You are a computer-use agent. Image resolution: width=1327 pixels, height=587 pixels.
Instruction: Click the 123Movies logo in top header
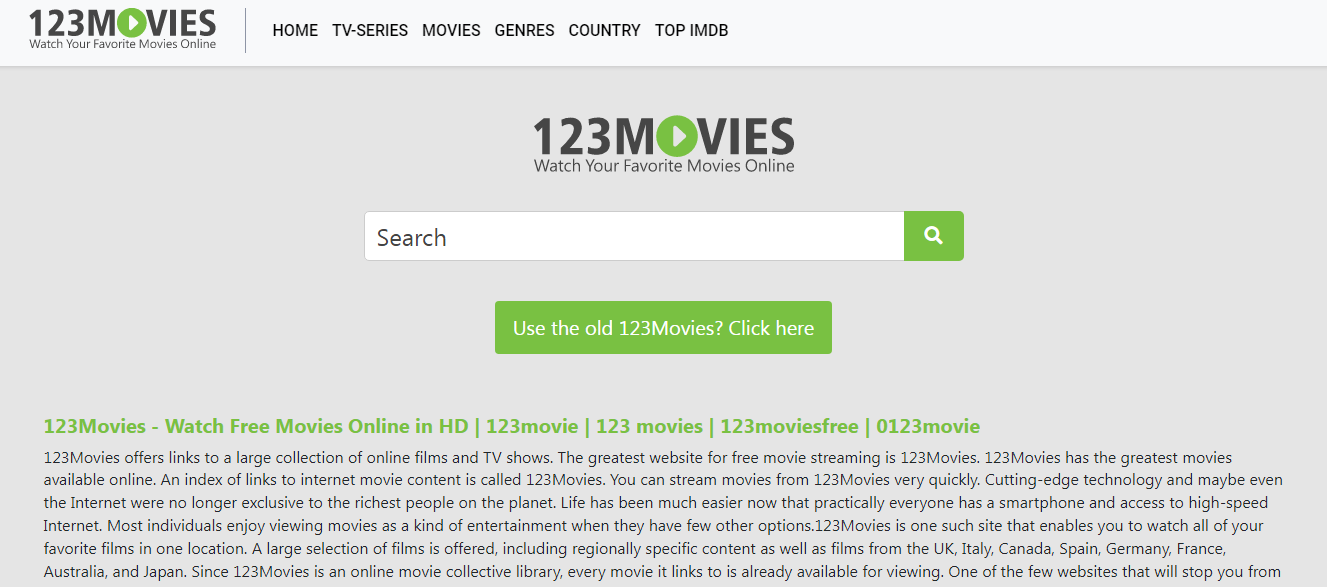(122, 29)
